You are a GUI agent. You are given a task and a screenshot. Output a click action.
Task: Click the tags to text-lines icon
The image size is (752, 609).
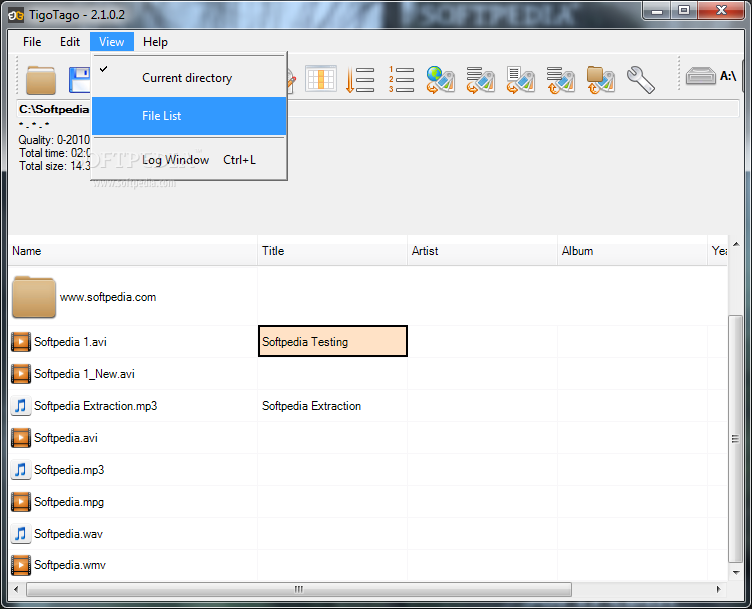tap(560, 80)
